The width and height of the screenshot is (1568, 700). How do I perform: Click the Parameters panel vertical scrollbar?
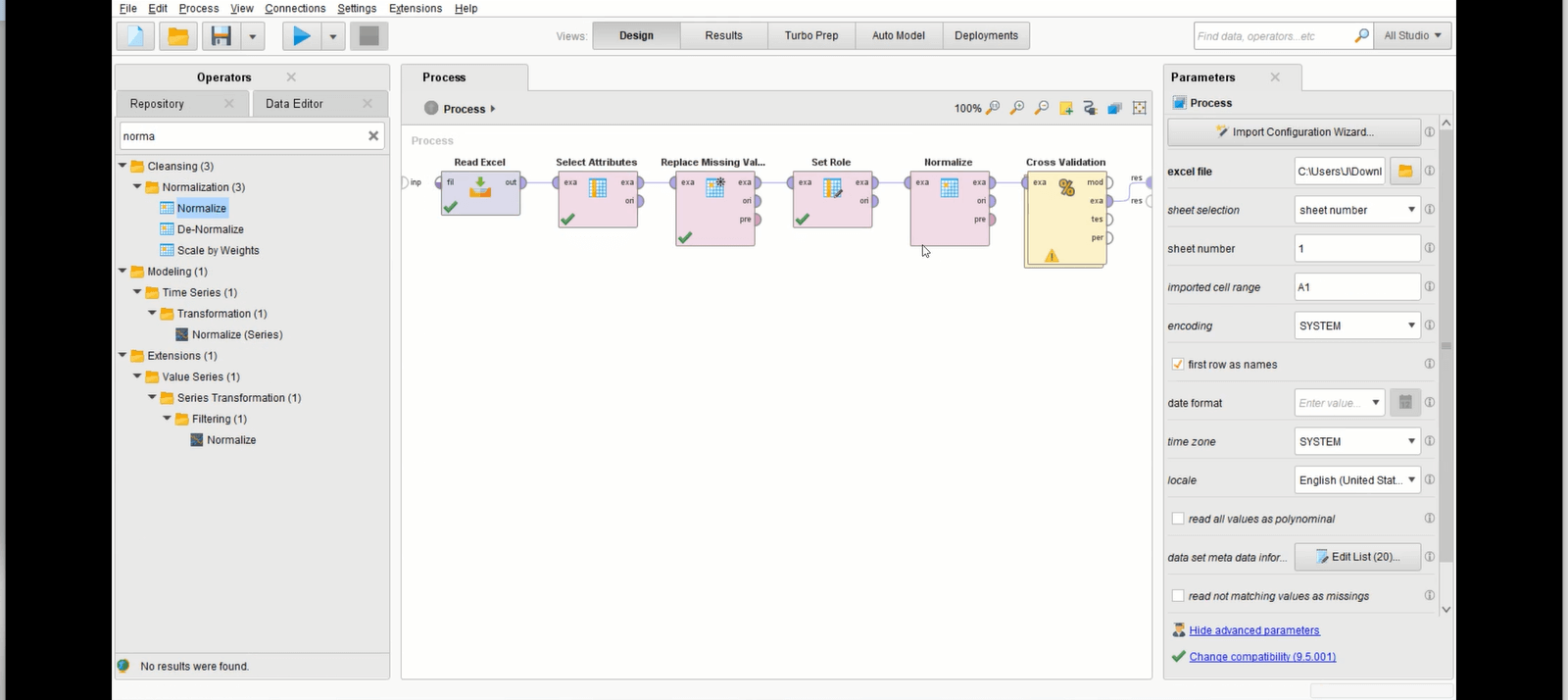[1445, 343]
